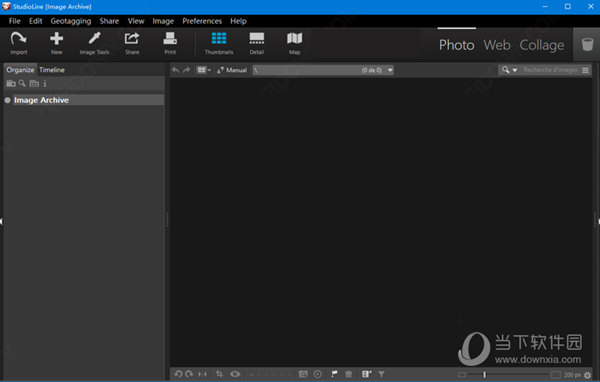Open the Image menu
The image size is (600, 382).
tap(163, 21)
